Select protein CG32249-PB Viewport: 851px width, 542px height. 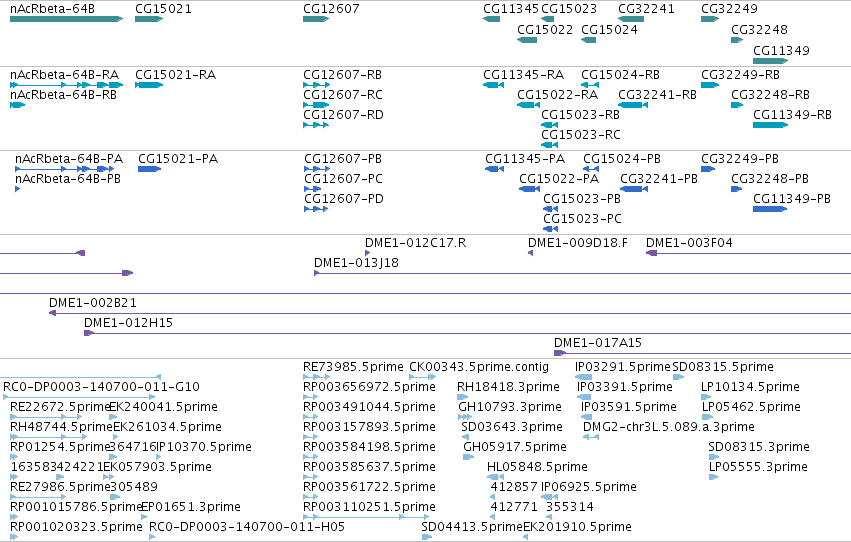click(x=708, y=169)
